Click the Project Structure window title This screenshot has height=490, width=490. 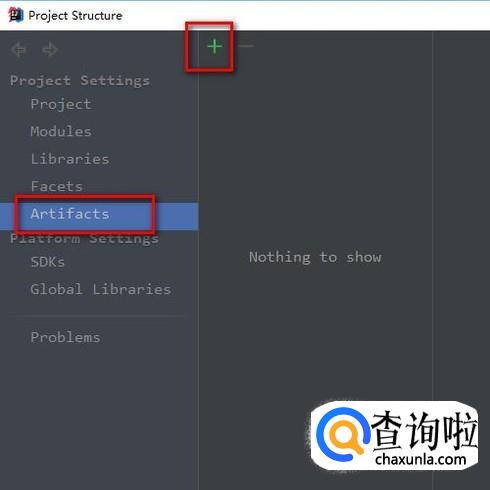pos(75,16)
